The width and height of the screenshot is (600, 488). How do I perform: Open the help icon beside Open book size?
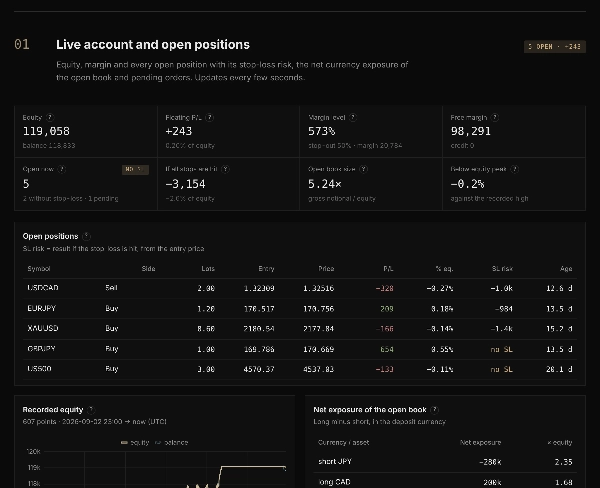click(x=364, y=169)
